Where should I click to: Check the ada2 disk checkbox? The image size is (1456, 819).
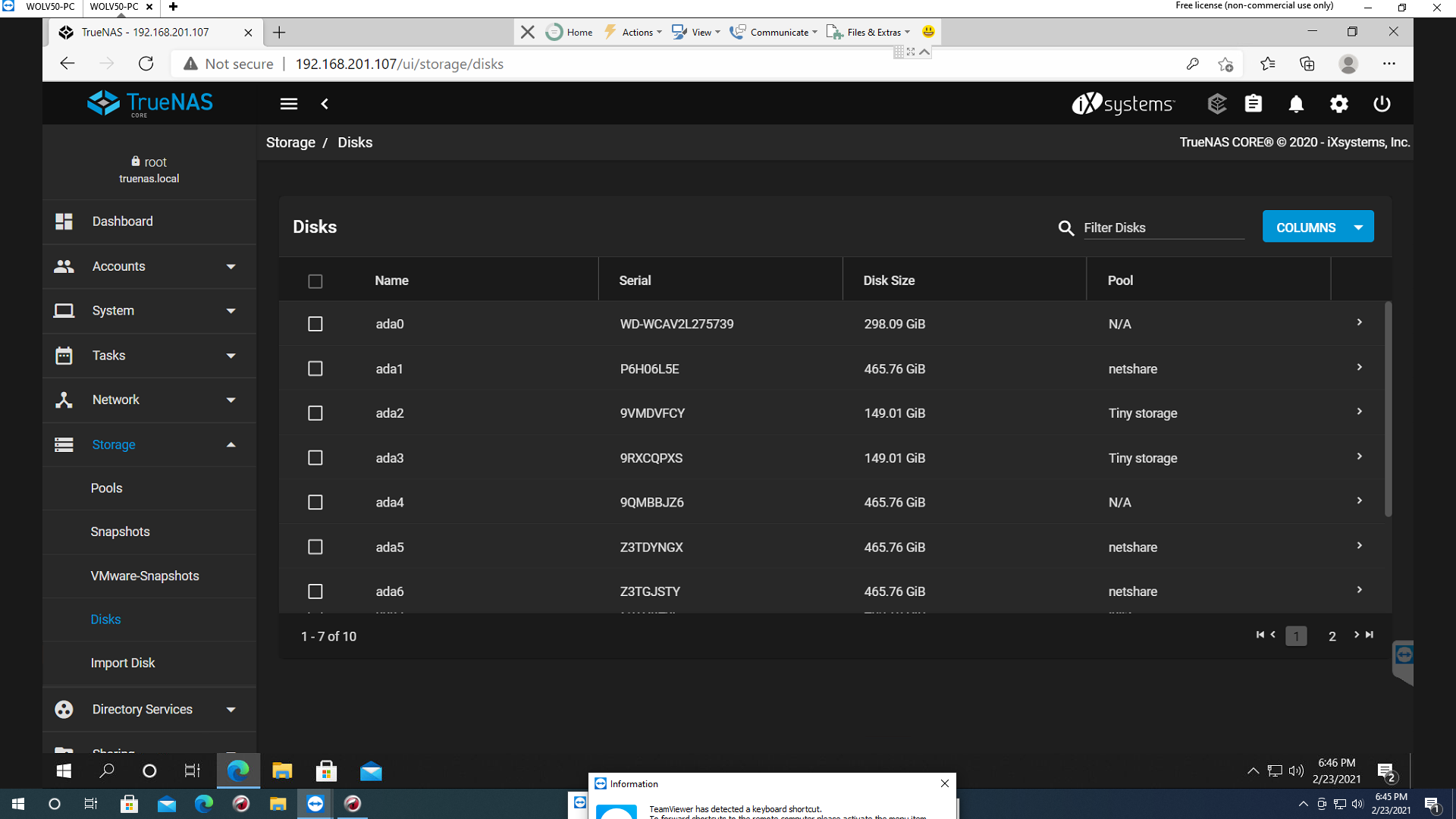[315, 413]
